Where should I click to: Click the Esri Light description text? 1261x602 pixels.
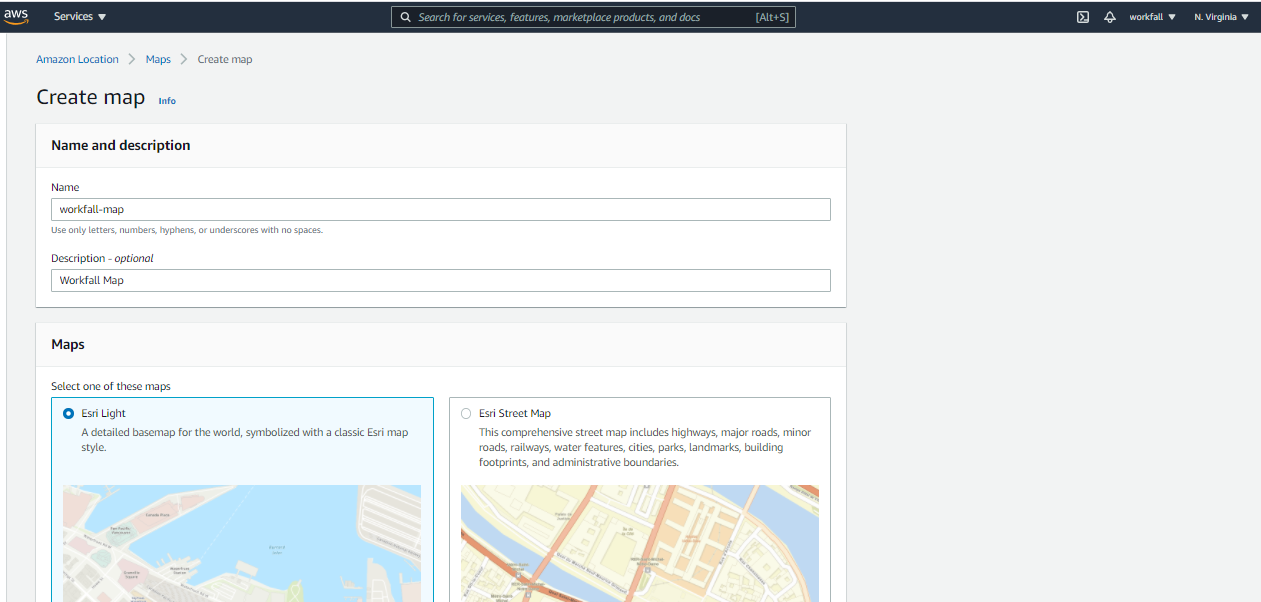245,440
